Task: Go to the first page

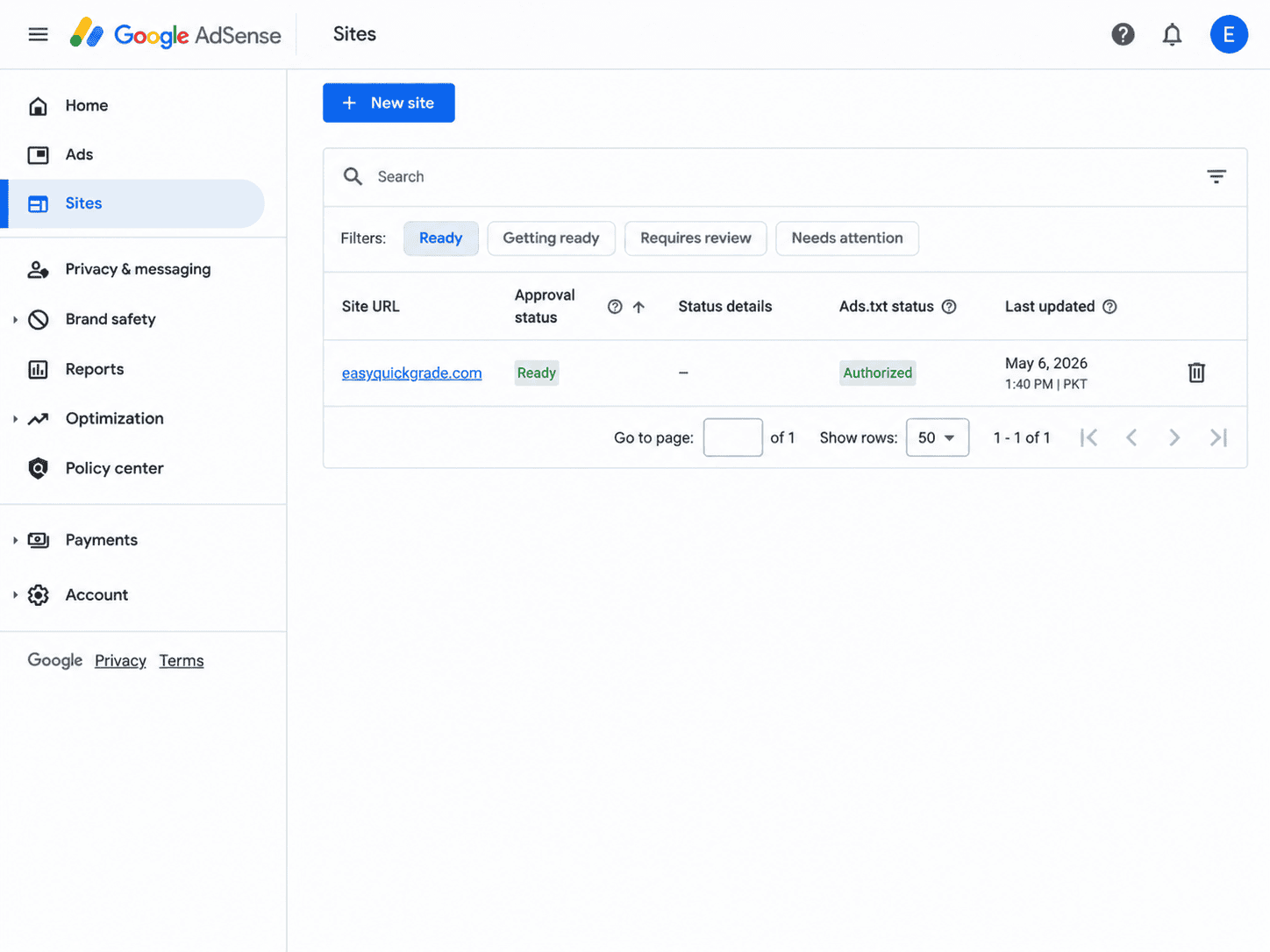Action: [1088, 437]
